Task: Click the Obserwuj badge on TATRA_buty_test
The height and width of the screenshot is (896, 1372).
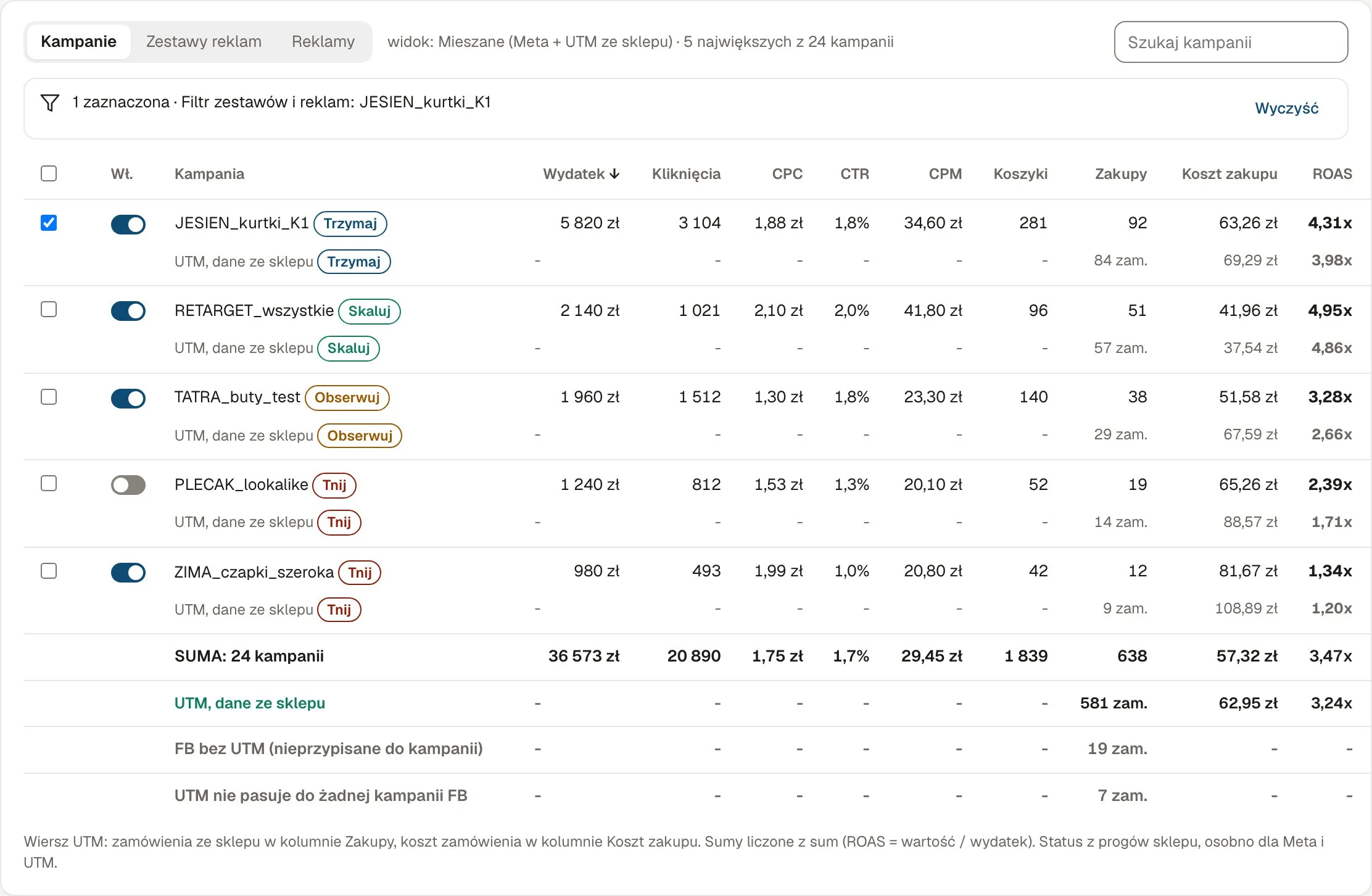Action: (x=347, y=397)
